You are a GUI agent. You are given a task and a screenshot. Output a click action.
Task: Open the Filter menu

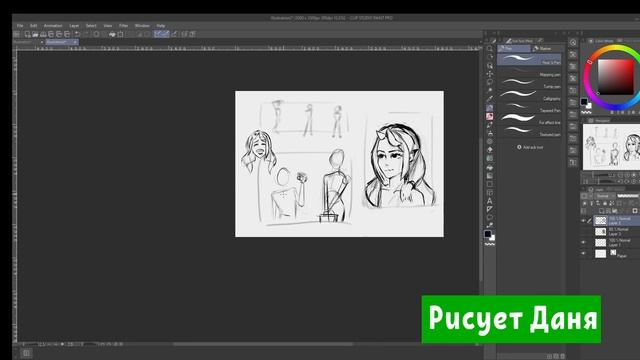[123, 26]
